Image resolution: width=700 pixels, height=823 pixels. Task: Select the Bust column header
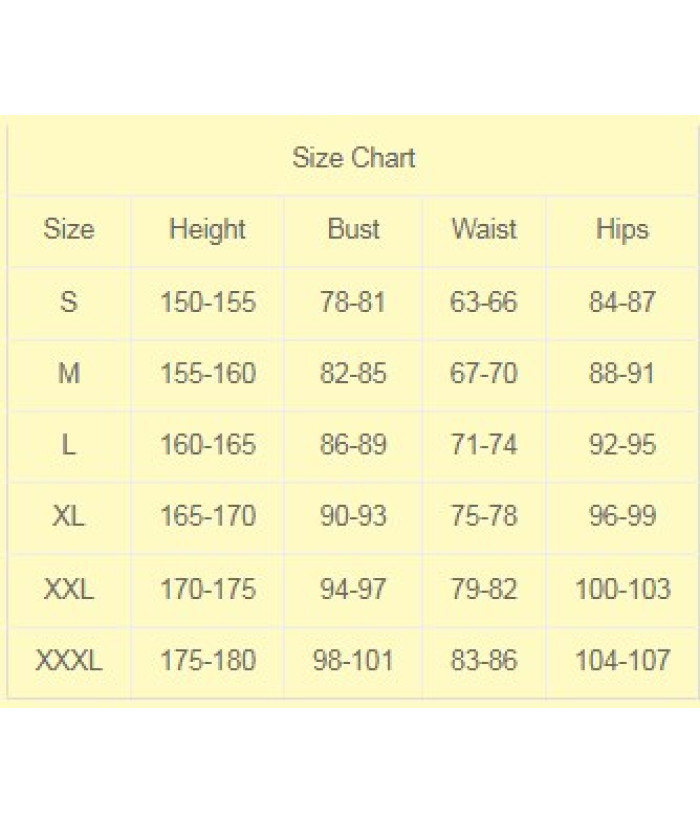point(353,229)
